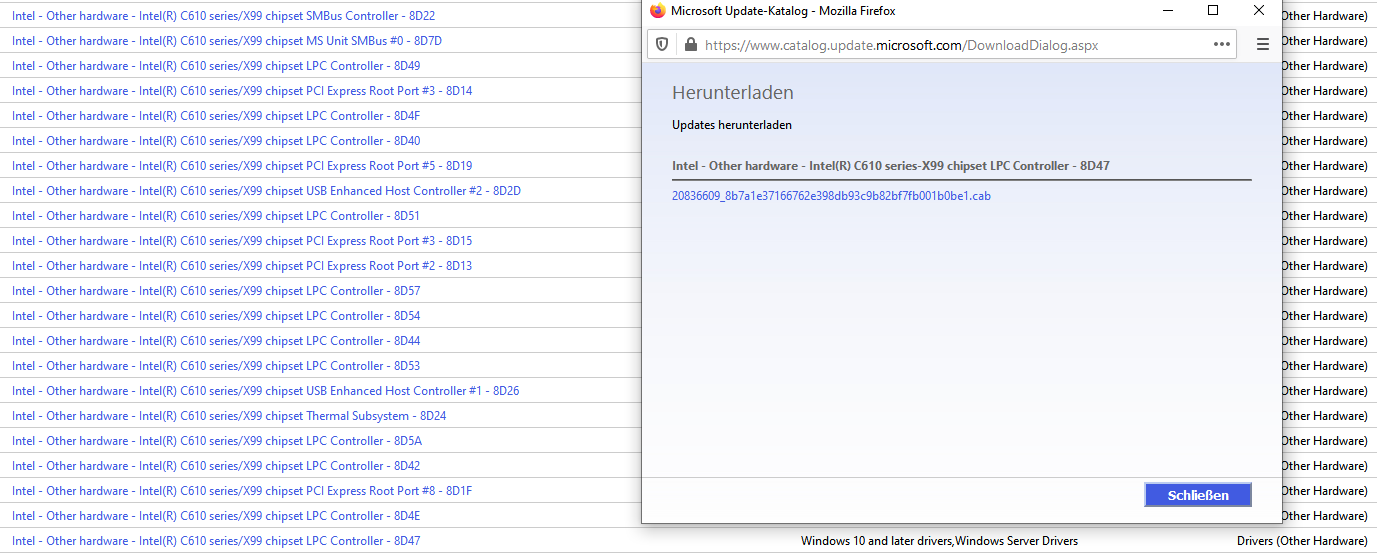Click dialog title 'LPC Controller - 8D47' heading
The height and width of the screenshot is (559, 1377).
click(x=891, y=166)
